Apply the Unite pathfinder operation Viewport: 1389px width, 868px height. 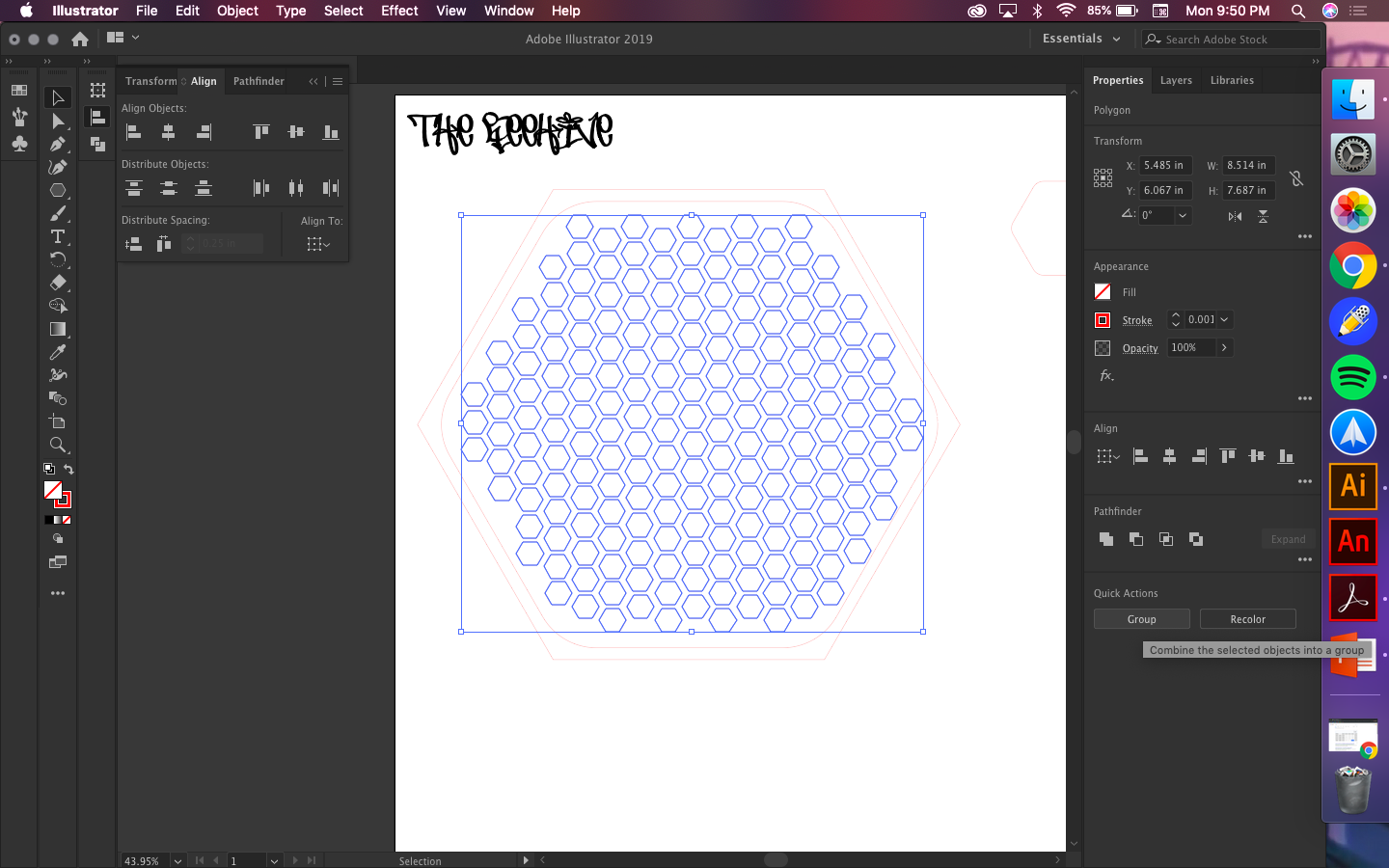point(1106,539)
